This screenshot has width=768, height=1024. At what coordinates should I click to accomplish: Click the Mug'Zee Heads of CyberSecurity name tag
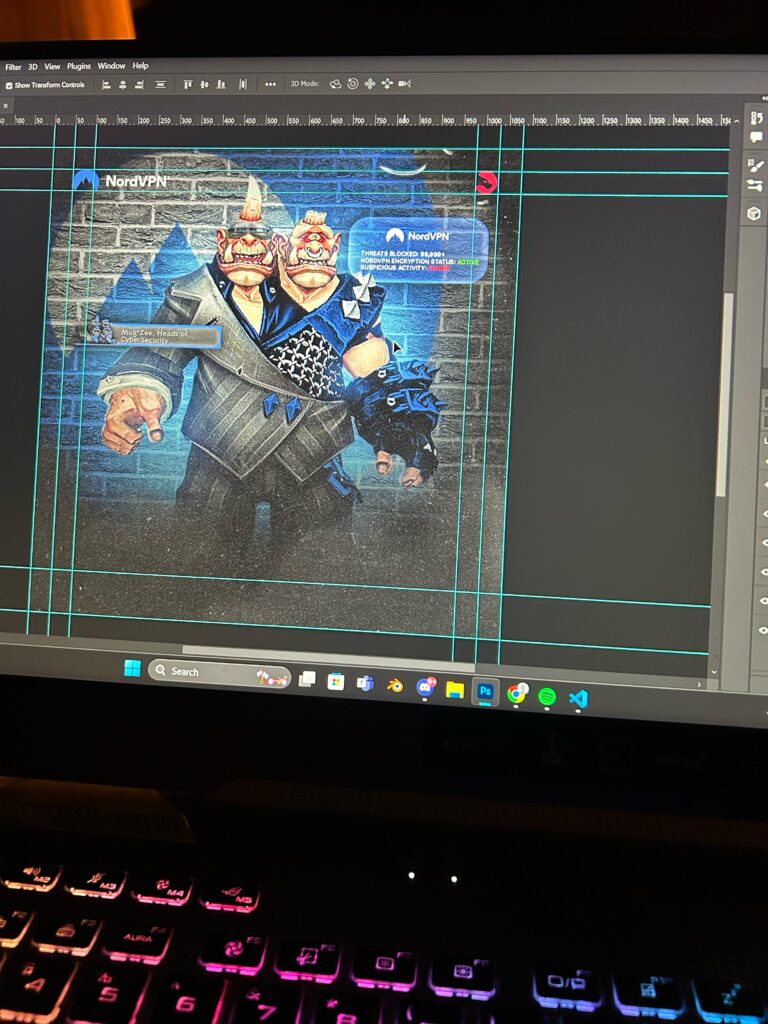pos(154,336)
